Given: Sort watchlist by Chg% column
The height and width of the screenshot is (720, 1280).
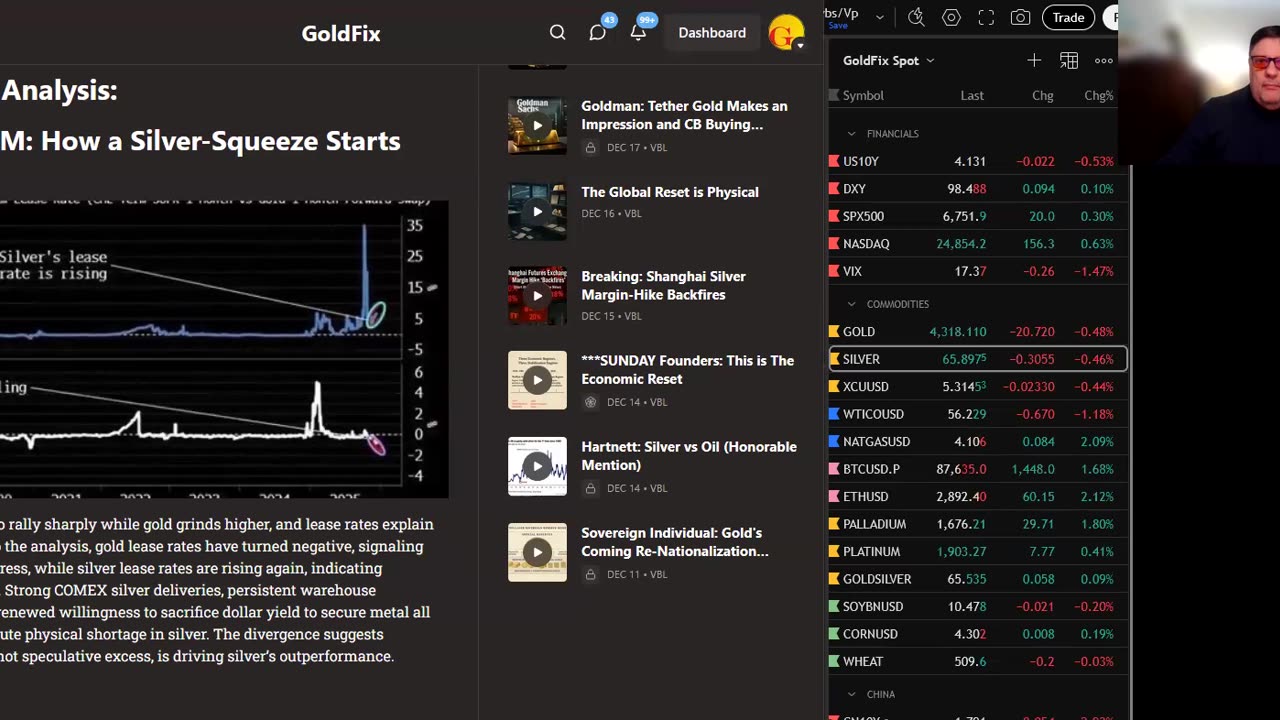Looking at the screenshot, I should (1099, 95).
